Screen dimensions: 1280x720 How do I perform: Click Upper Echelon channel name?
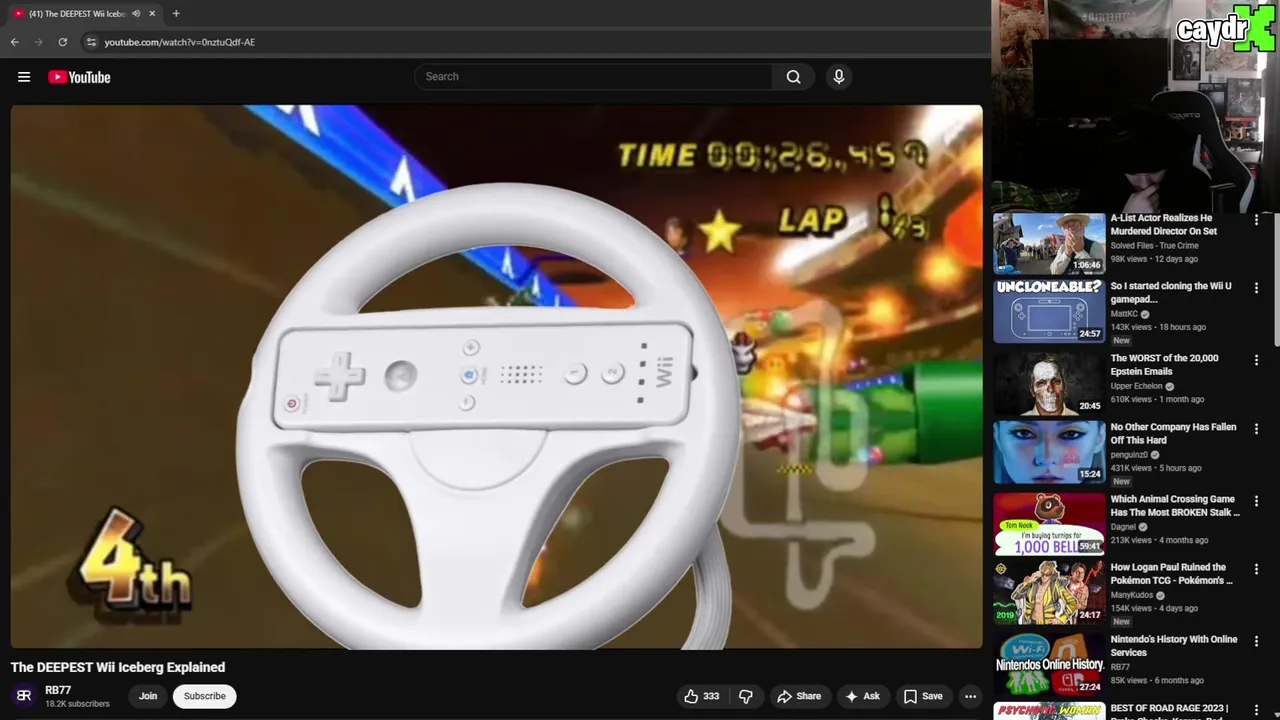[1136, 386]
